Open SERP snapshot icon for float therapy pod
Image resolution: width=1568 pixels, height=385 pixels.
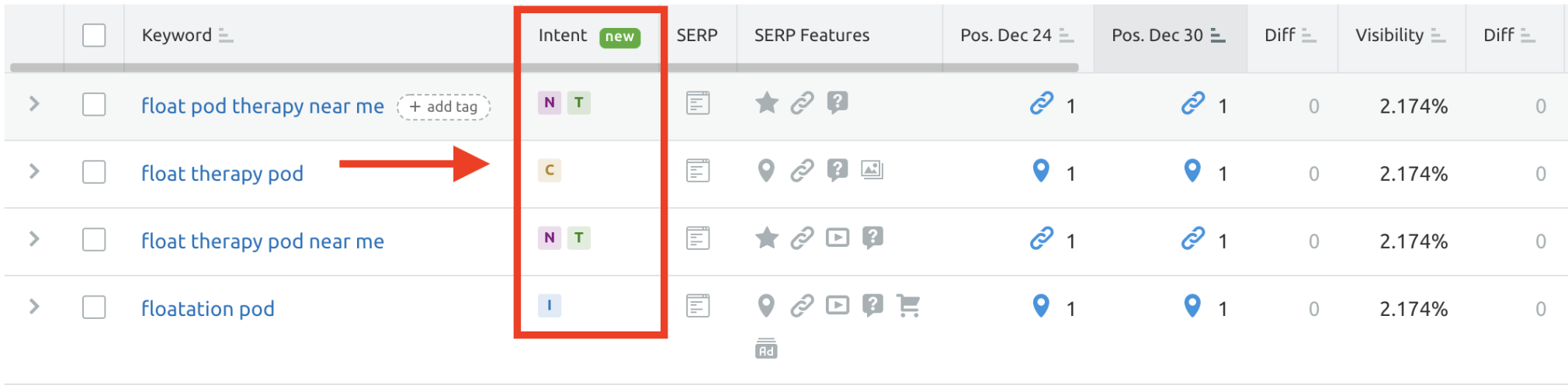pos(698,171)
